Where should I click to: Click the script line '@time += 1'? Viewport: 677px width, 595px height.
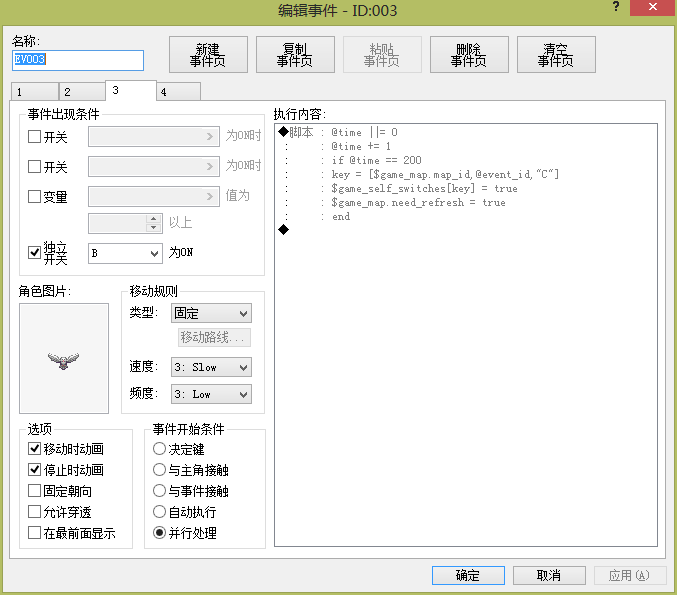361,146
